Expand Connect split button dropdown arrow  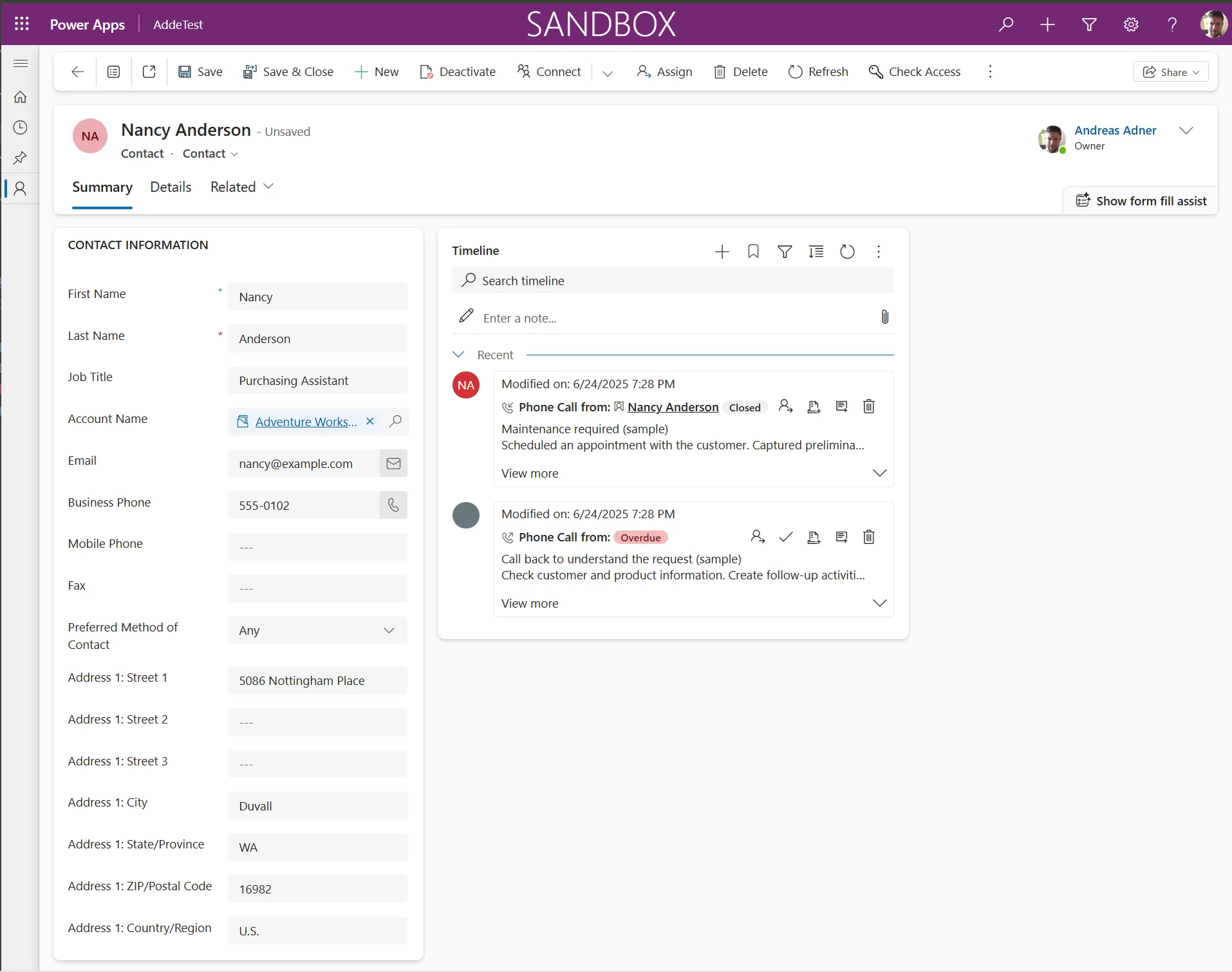607,72
